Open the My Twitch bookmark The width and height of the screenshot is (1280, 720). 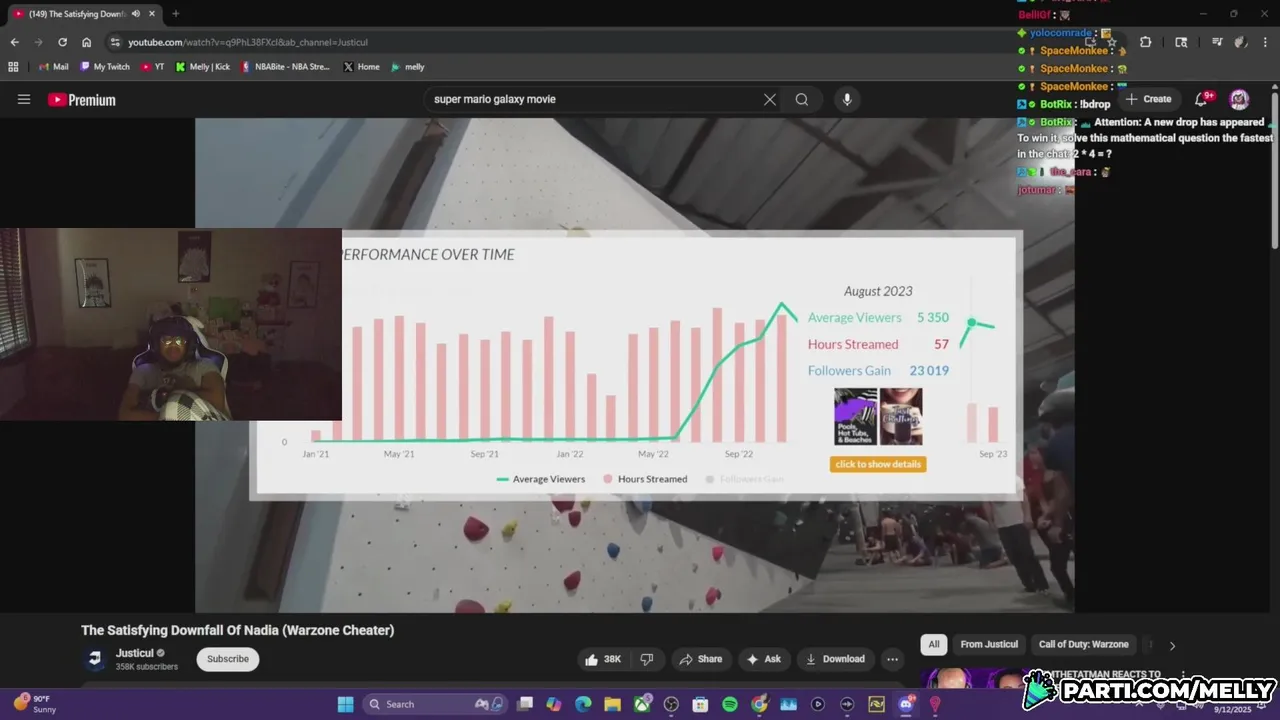click(x=105, y=67)
